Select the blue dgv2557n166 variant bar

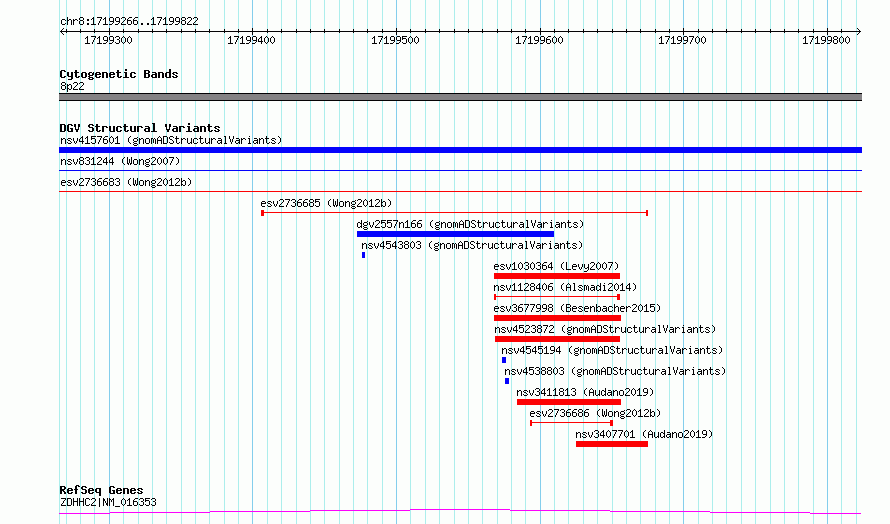[x=455, y=234]
